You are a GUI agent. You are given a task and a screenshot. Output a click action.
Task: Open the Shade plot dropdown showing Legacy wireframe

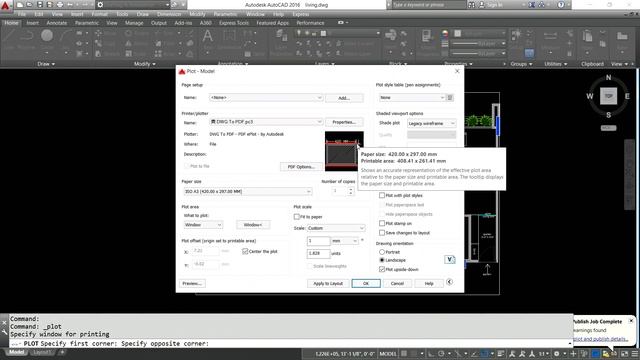431,123
